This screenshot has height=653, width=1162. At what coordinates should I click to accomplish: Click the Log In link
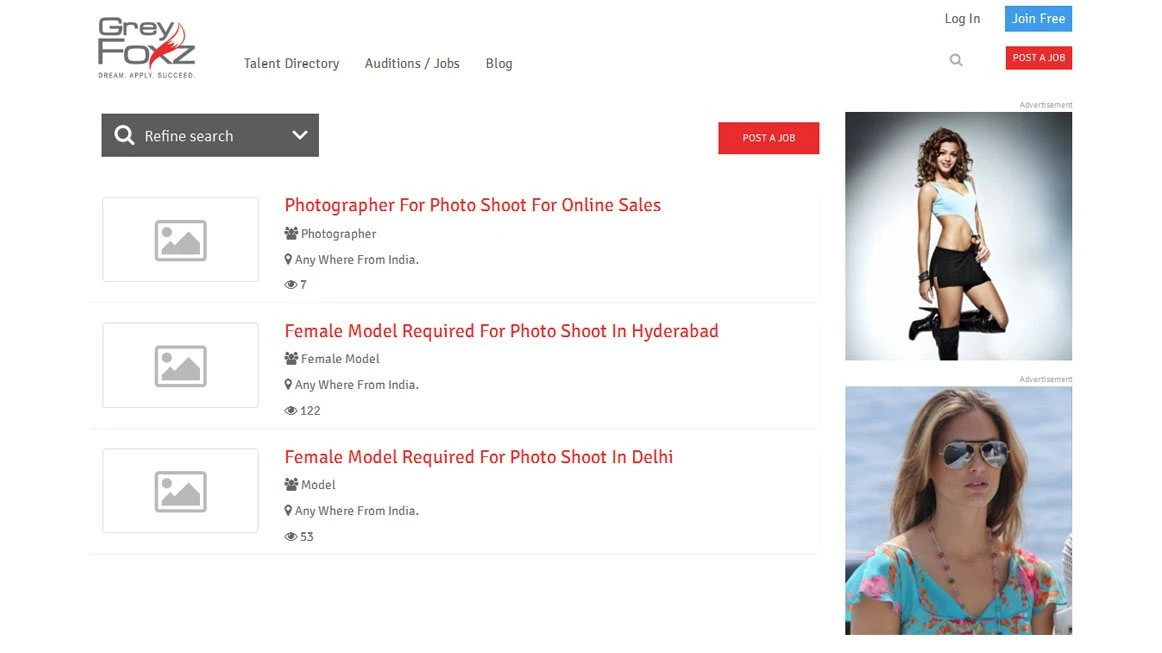coord(962,19)
